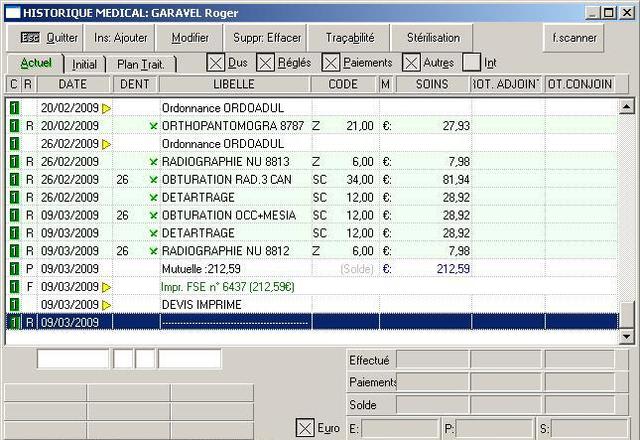640x440 pixels.
Task: Toggle the Euro checkbox
Action: tap(305, 428)
